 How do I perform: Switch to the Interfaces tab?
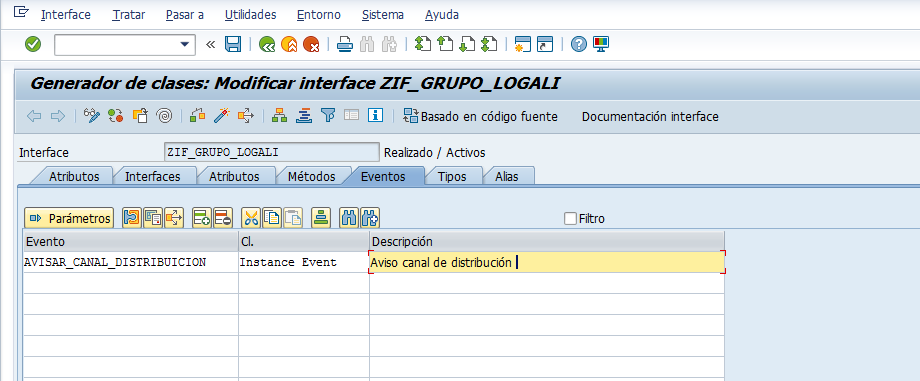153,176
